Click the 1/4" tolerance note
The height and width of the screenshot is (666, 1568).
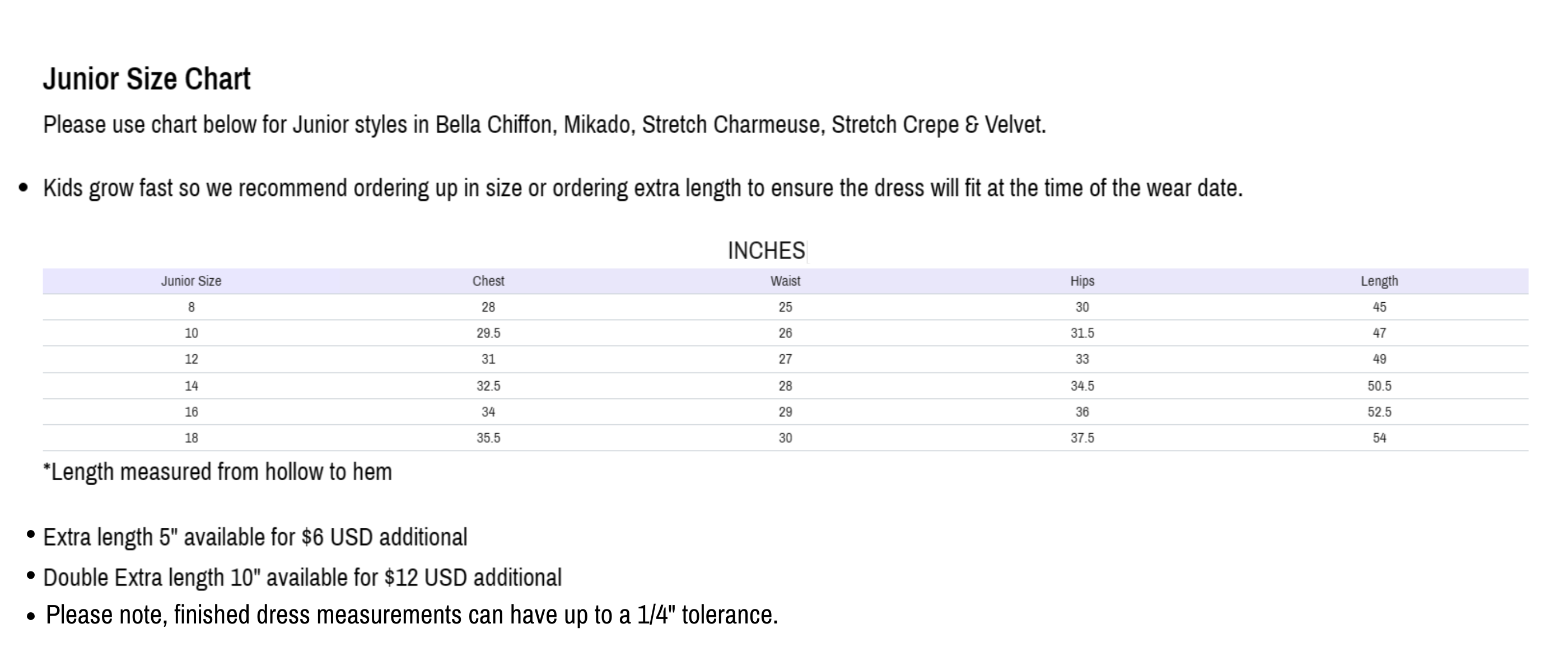(412, 615)
